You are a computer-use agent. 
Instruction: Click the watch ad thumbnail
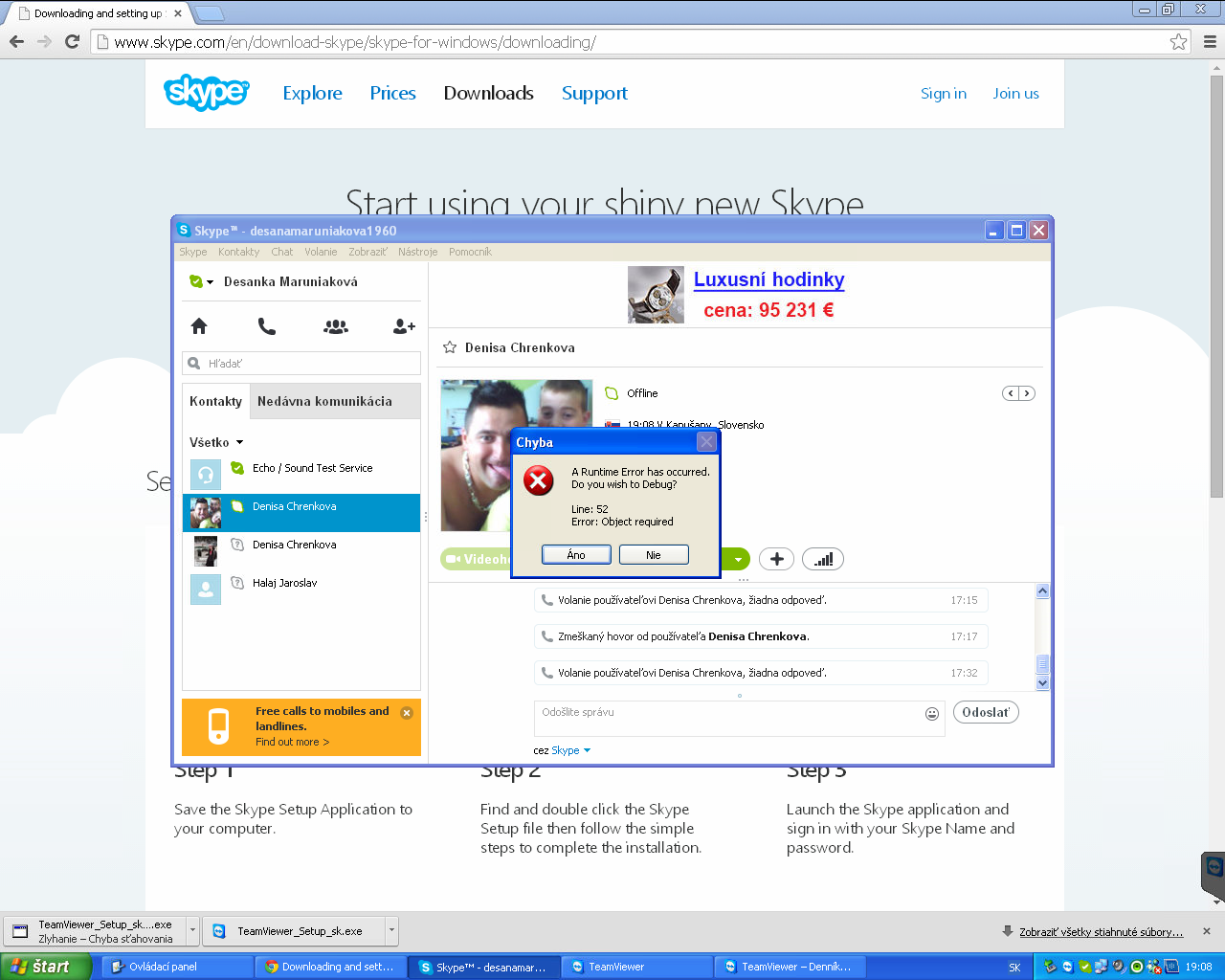tap(656, 295)
